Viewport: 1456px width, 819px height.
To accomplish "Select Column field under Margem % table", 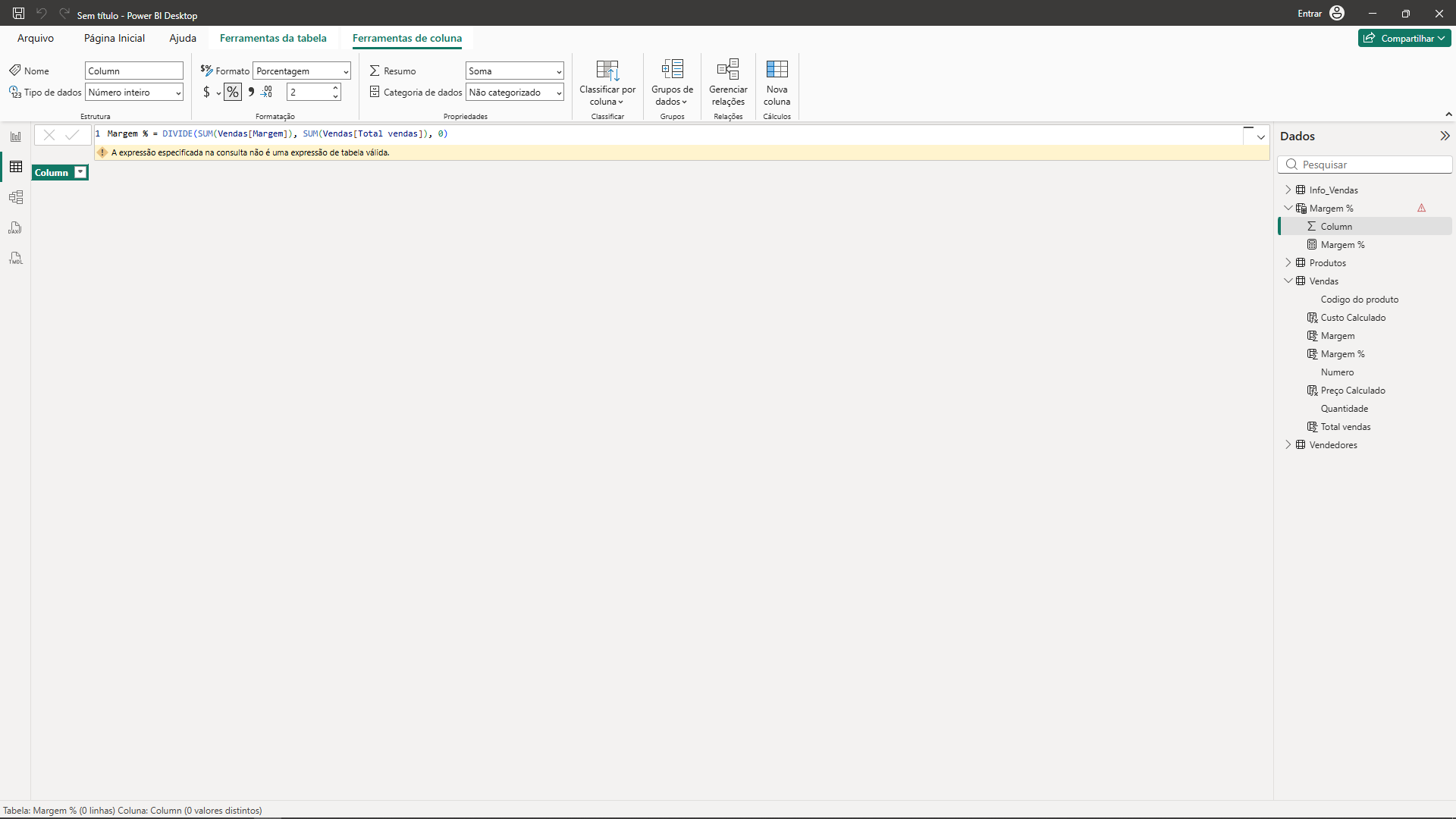I will point(1365,226).
